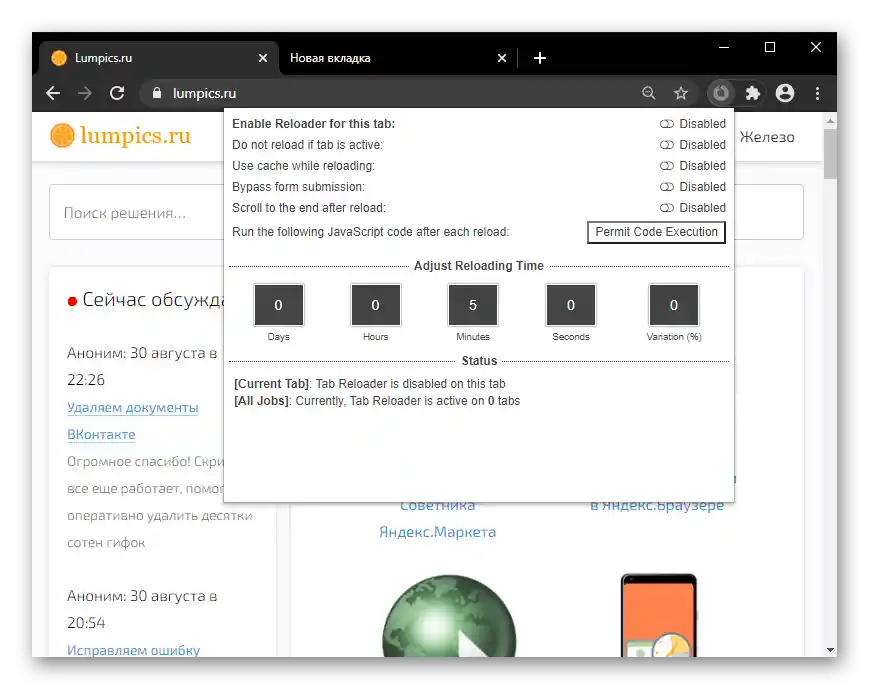Open the Яндекс.Маркета article link
The width and height of the screenshot is (869, 689).
pyautogui.click(x=437, y=532)
